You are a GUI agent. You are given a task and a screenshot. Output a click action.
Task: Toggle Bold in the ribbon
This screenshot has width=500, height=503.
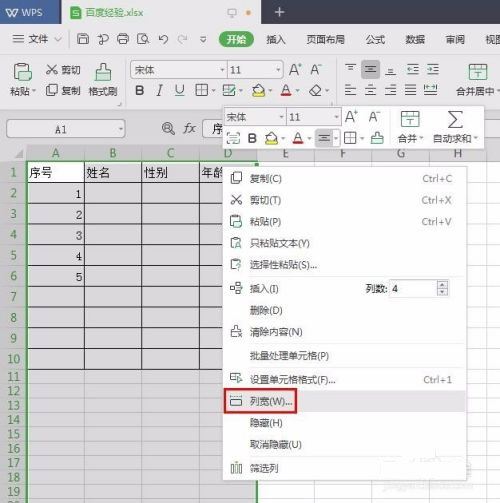point(140,90)
